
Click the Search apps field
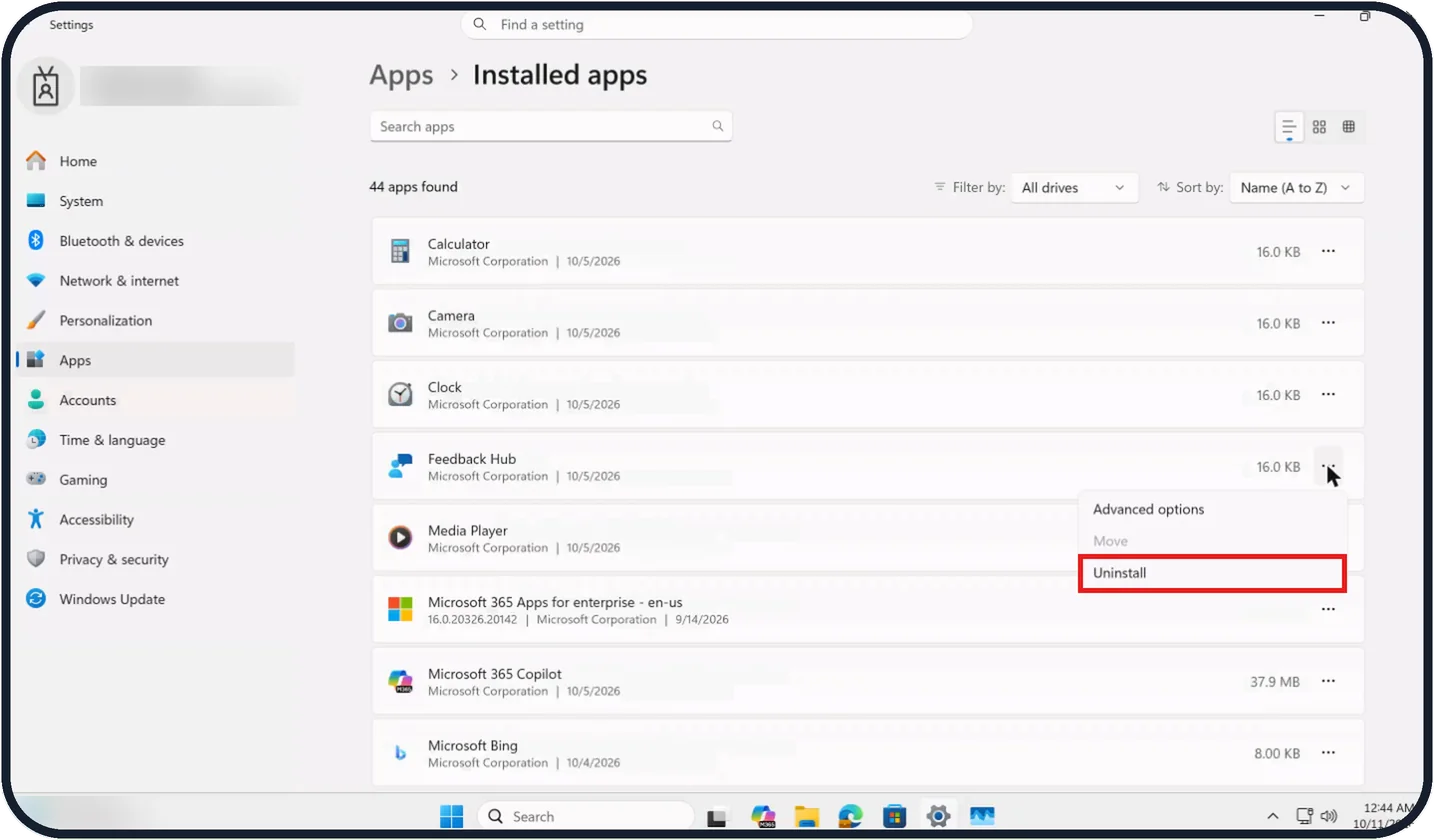click(551, 127)
